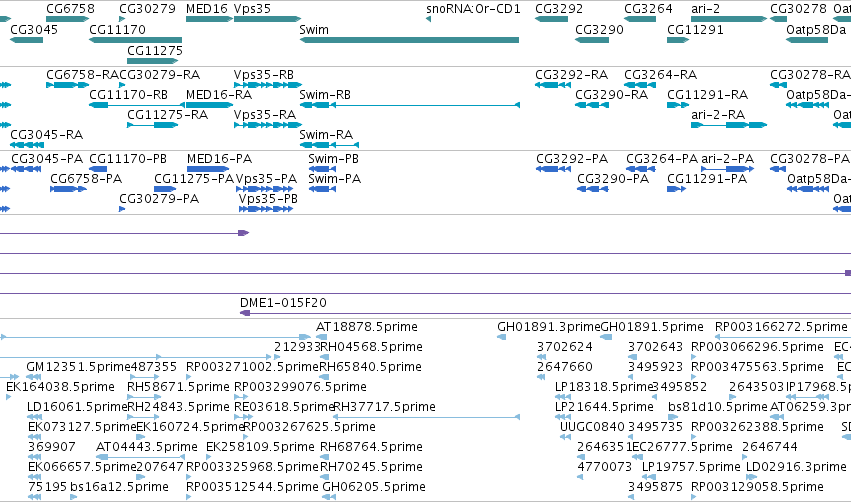Open the CG3045-RA transcript label
Viewport: 851px width, 502px height.
point(47,135)
